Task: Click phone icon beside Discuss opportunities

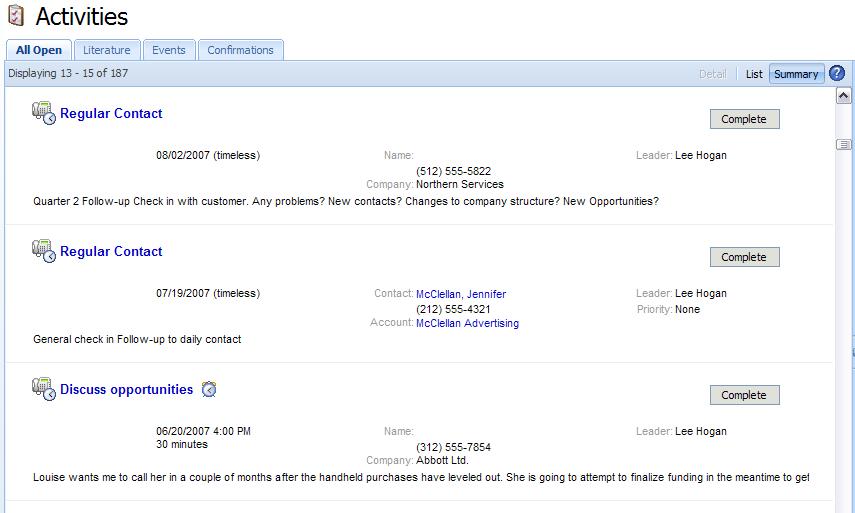Action: 44,390
